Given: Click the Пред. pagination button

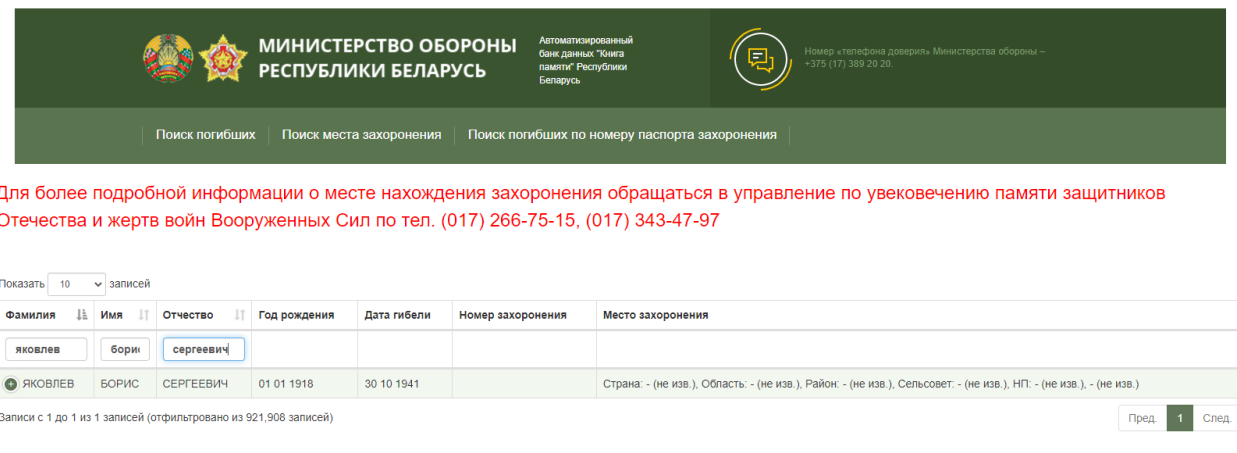Looking at the screenshot, I should 1142,418.
